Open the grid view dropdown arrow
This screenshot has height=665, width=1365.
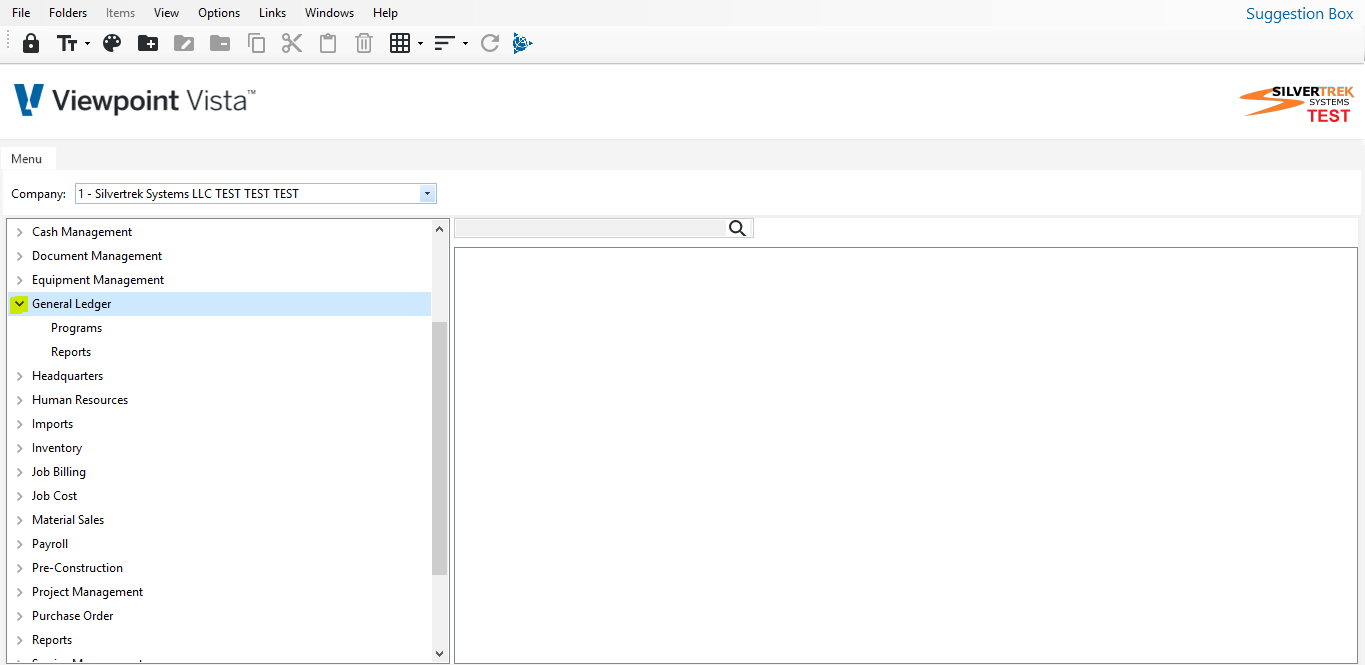(x=420, y=44)
